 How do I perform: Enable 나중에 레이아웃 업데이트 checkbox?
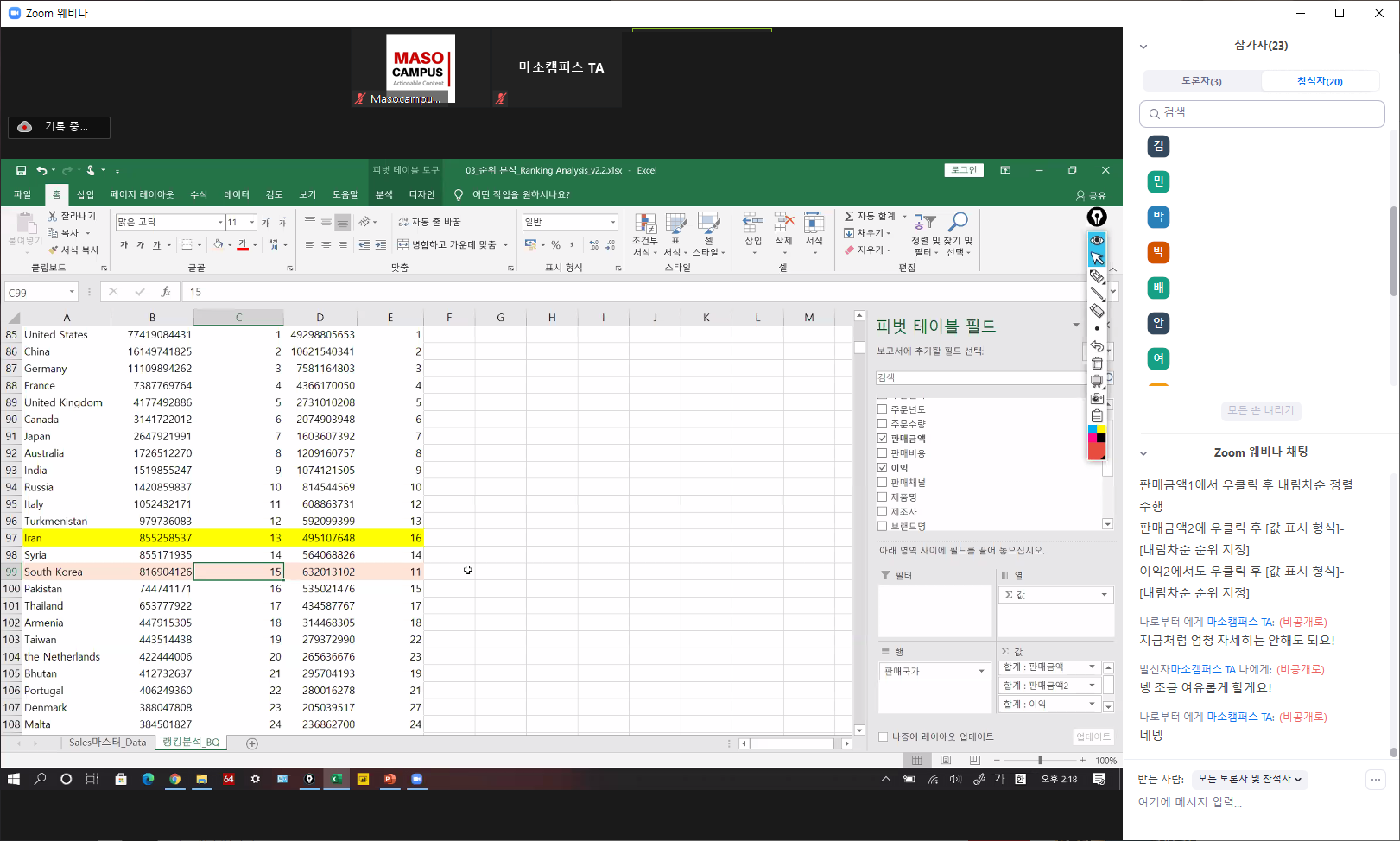point(883,737)
